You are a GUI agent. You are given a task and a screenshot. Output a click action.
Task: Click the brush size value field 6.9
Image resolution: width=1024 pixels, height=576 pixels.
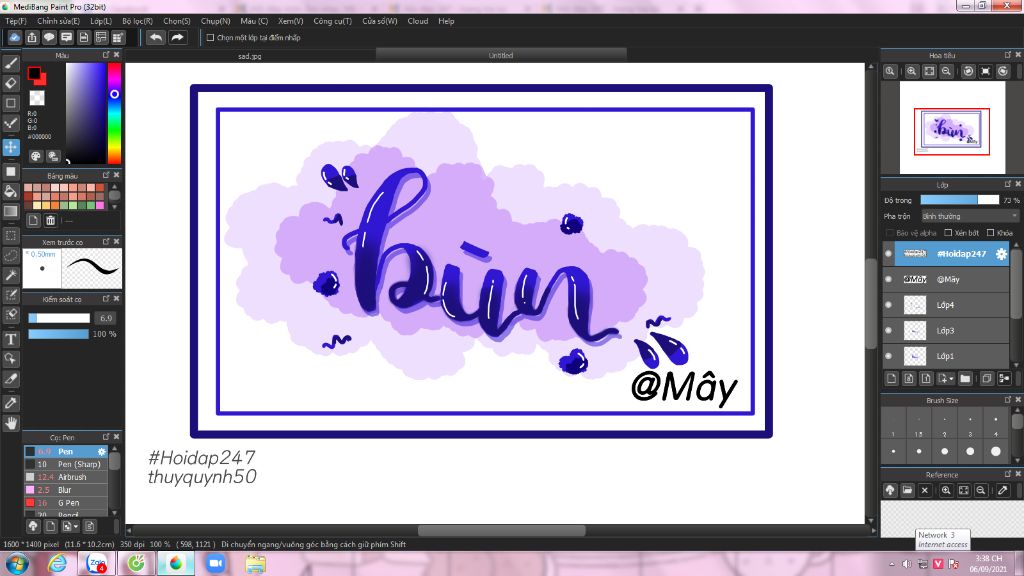[106, 318]
